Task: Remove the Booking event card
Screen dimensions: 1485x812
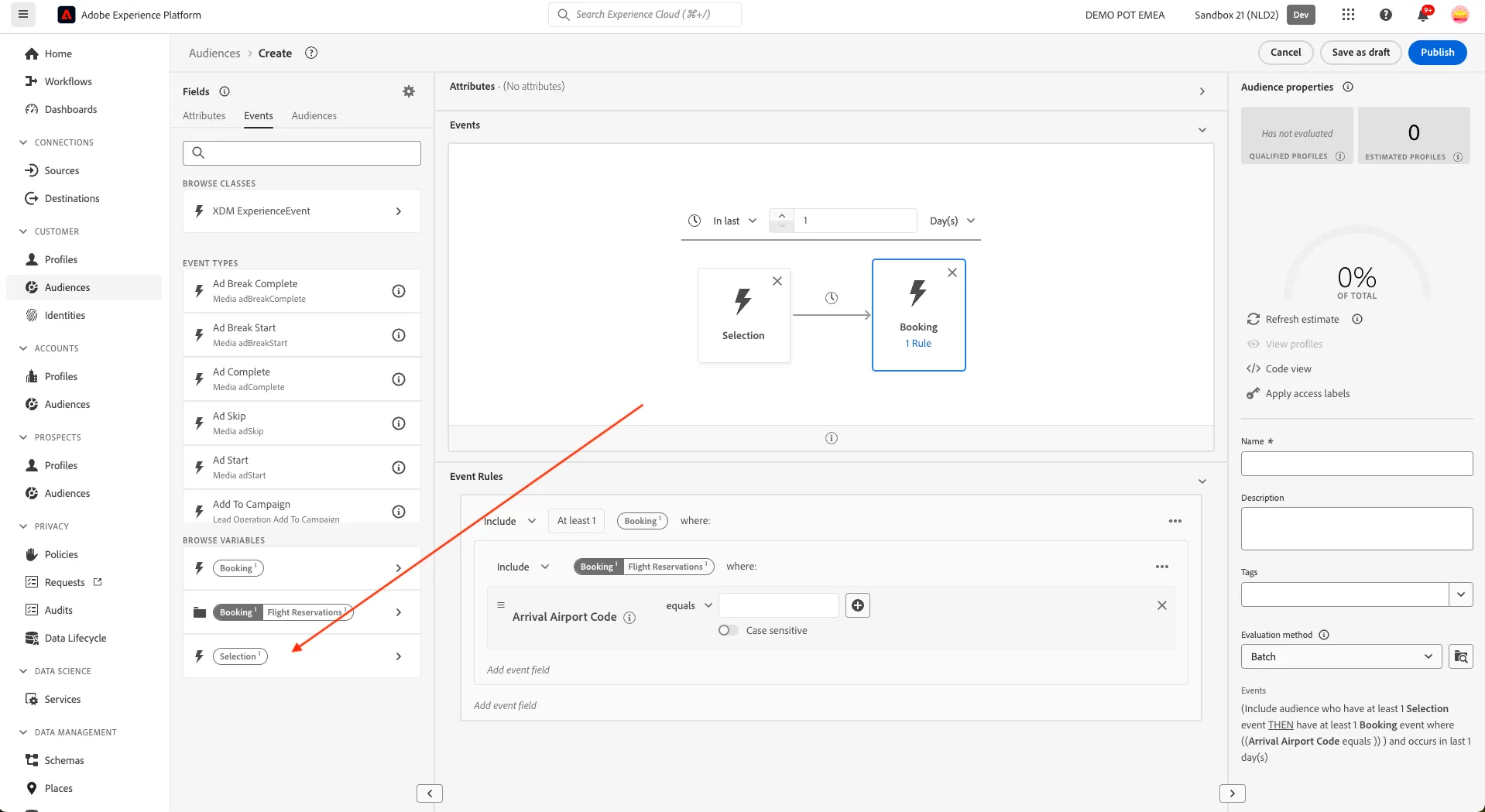Action: (952, 272)
